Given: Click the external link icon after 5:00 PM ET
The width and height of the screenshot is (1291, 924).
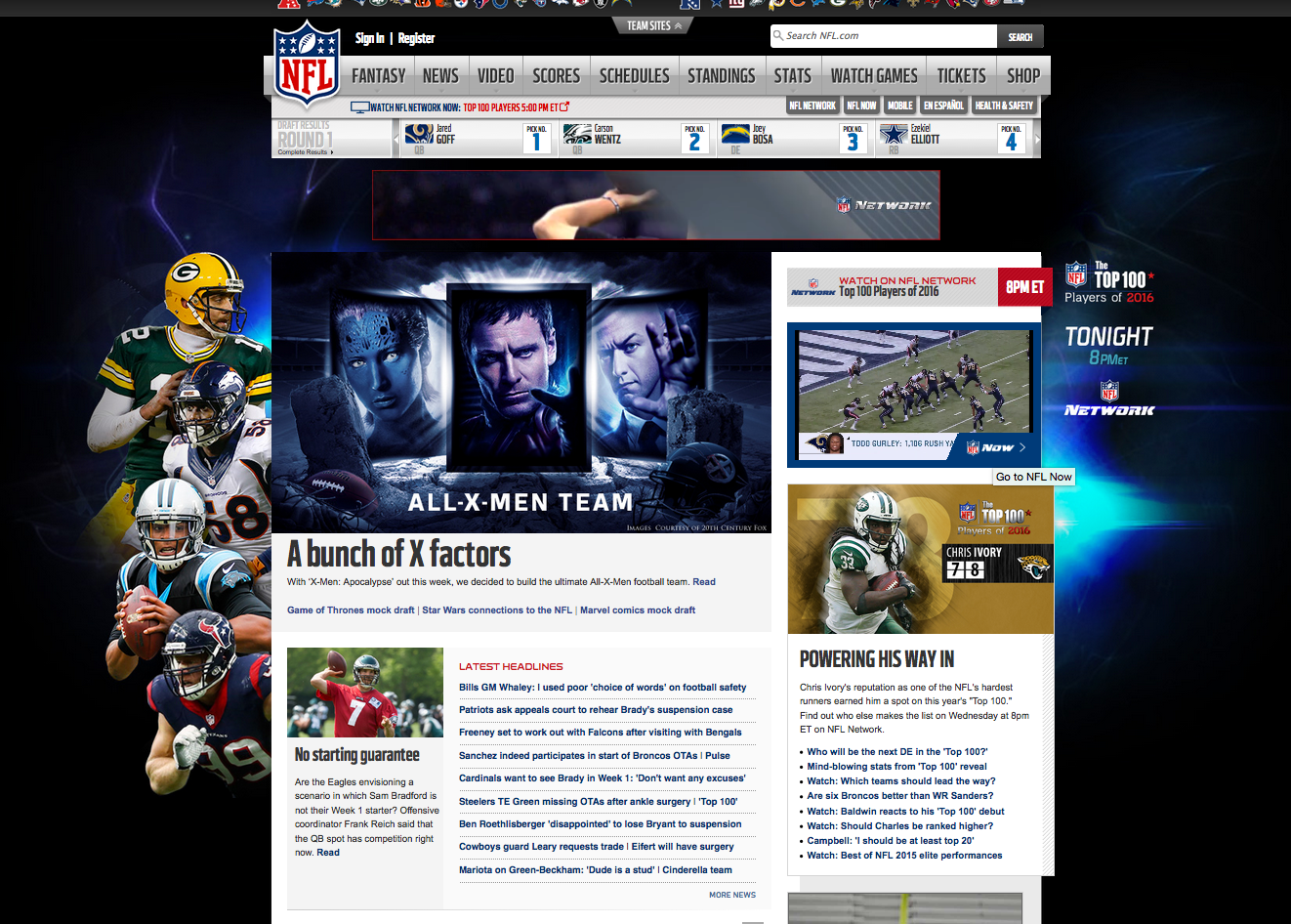Looking at the screenshot, I should tap(564, 106).
